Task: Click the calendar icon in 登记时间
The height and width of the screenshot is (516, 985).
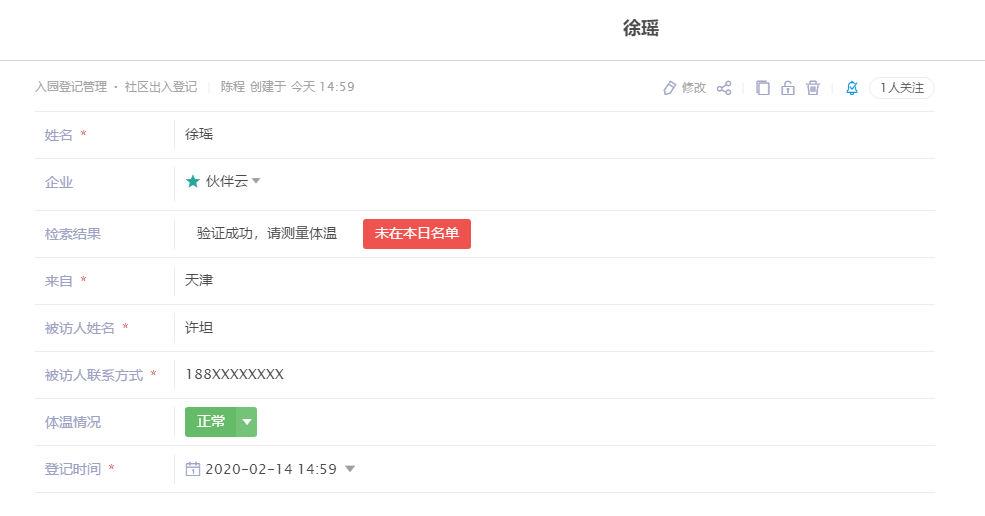Action: pyautogui.click(x=193, y=469)
